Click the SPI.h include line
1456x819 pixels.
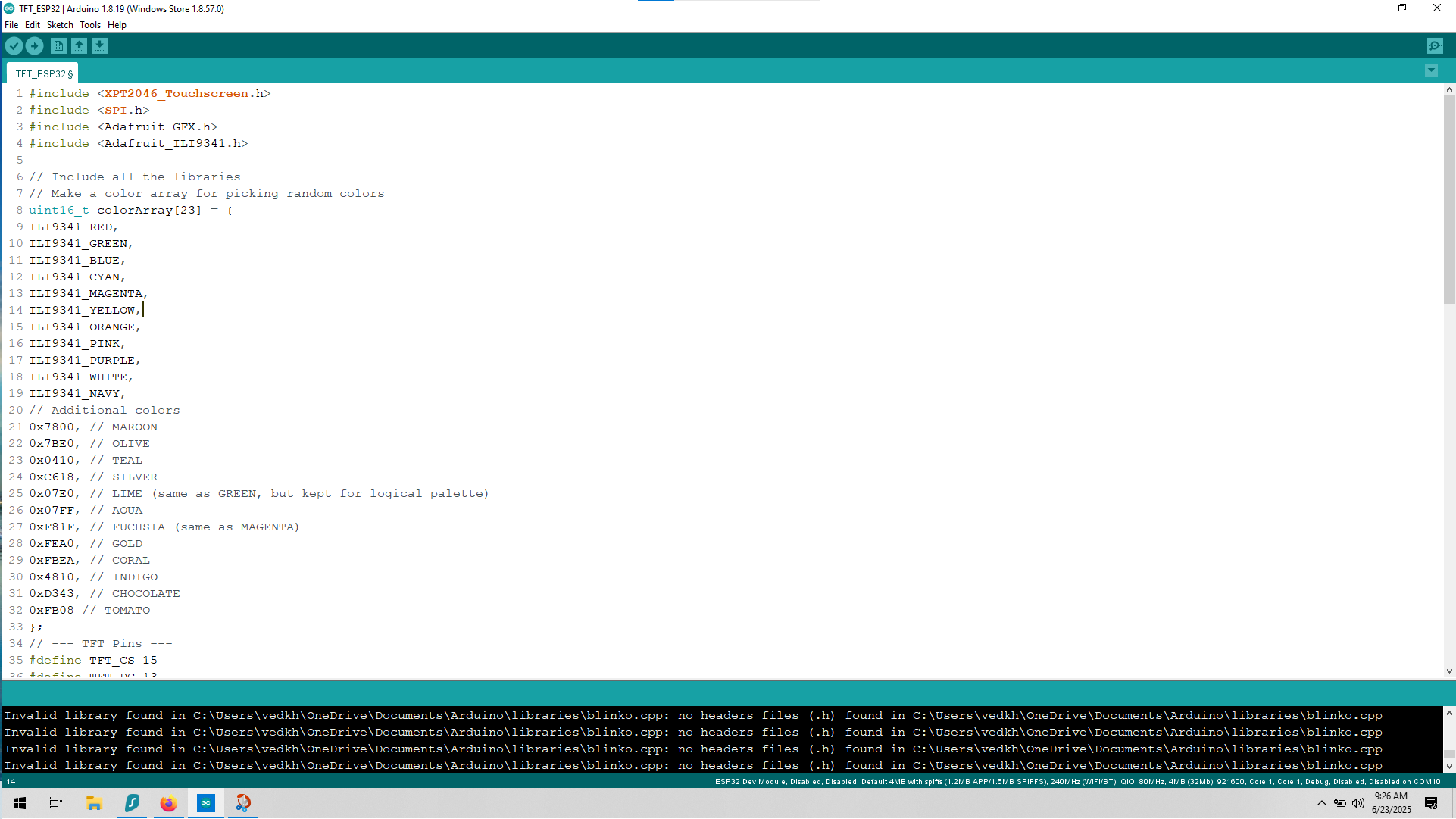point(89,111)
